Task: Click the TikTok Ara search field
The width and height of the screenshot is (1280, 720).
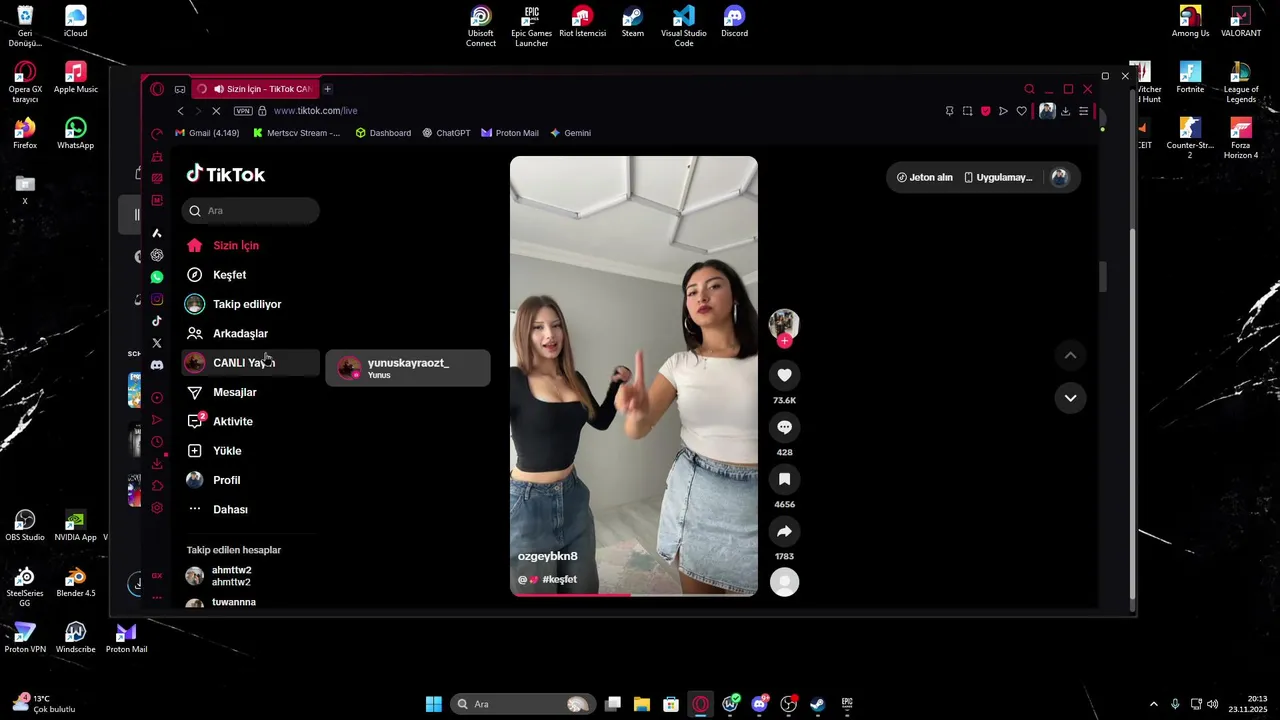Action: coord(251,211)
